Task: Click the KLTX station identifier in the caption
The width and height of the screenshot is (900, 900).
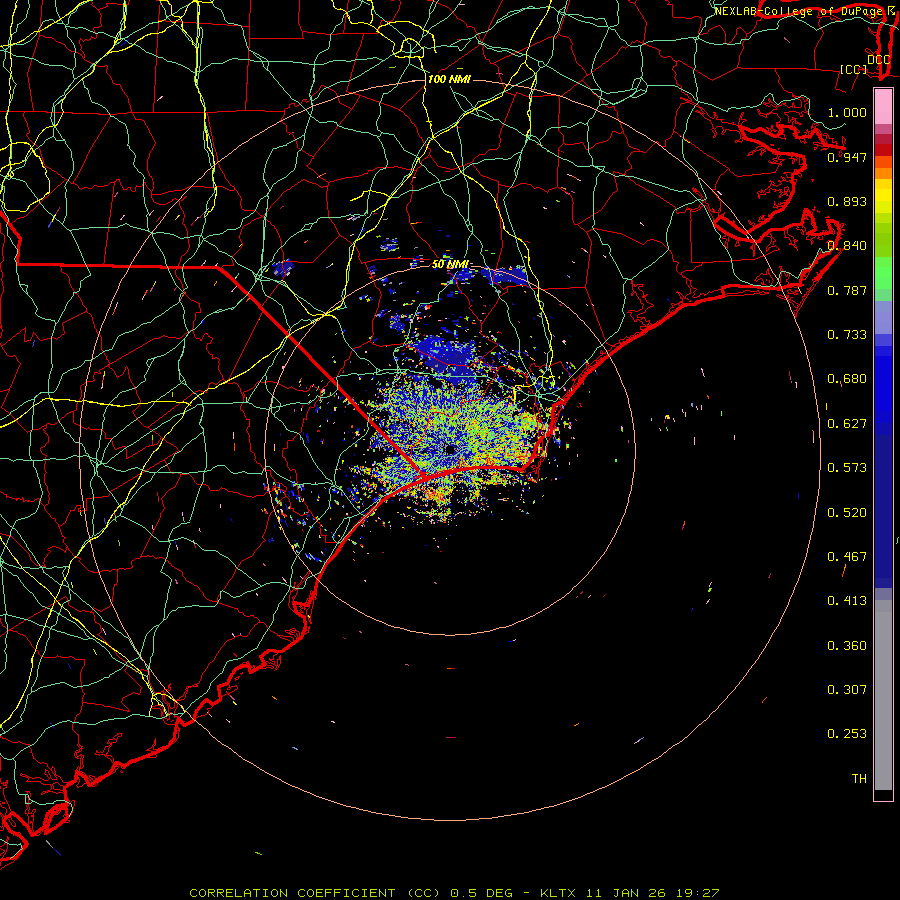Action: coord(559,893)
